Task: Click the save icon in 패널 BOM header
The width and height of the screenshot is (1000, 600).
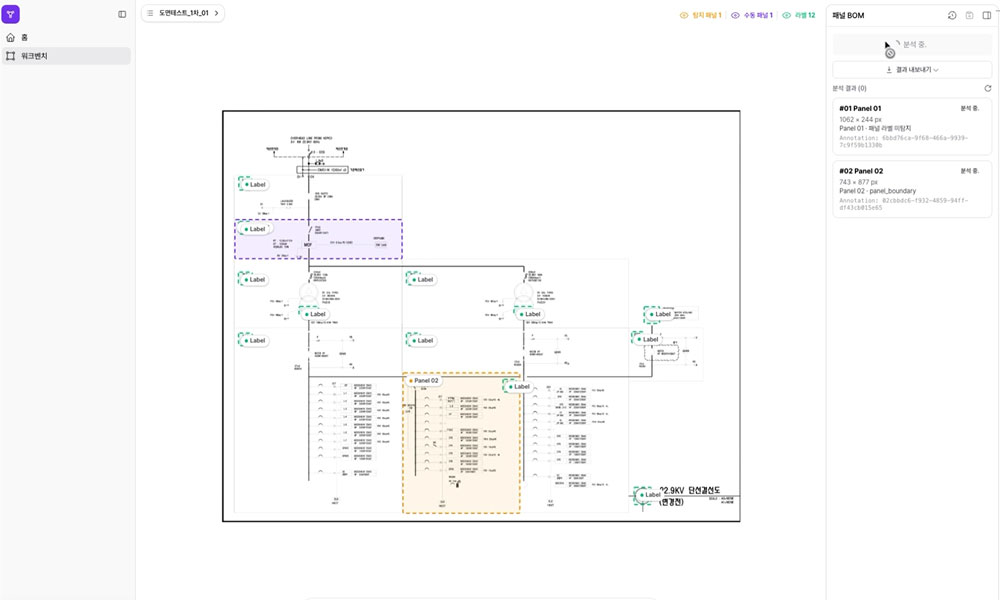Action: pyautogui.click(x=969, y=15)
